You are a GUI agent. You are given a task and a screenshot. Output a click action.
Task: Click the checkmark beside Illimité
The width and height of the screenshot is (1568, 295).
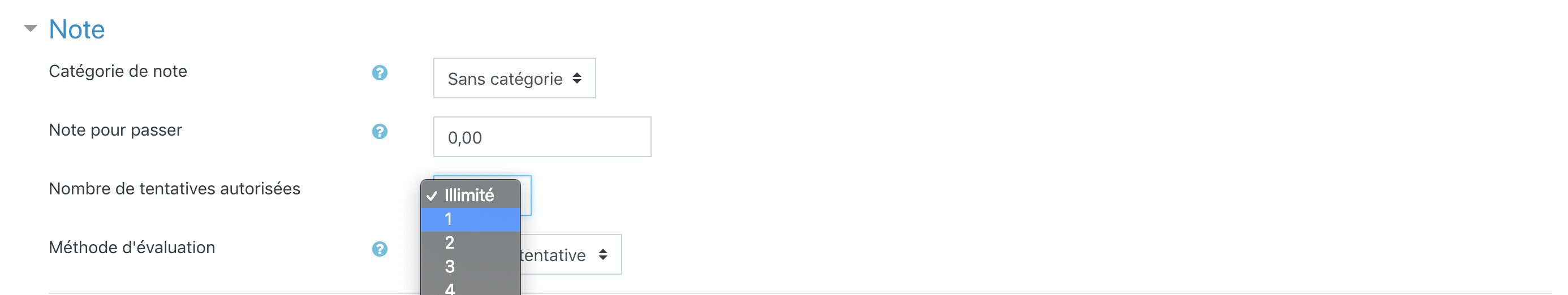click(432, 196)
